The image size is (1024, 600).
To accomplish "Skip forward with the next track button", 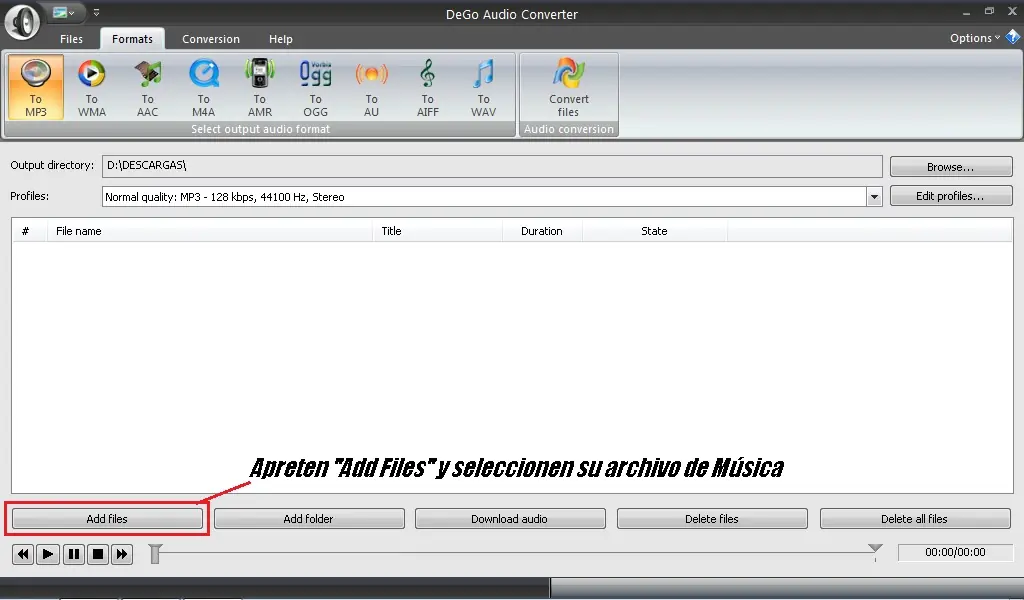I will 122,554.
